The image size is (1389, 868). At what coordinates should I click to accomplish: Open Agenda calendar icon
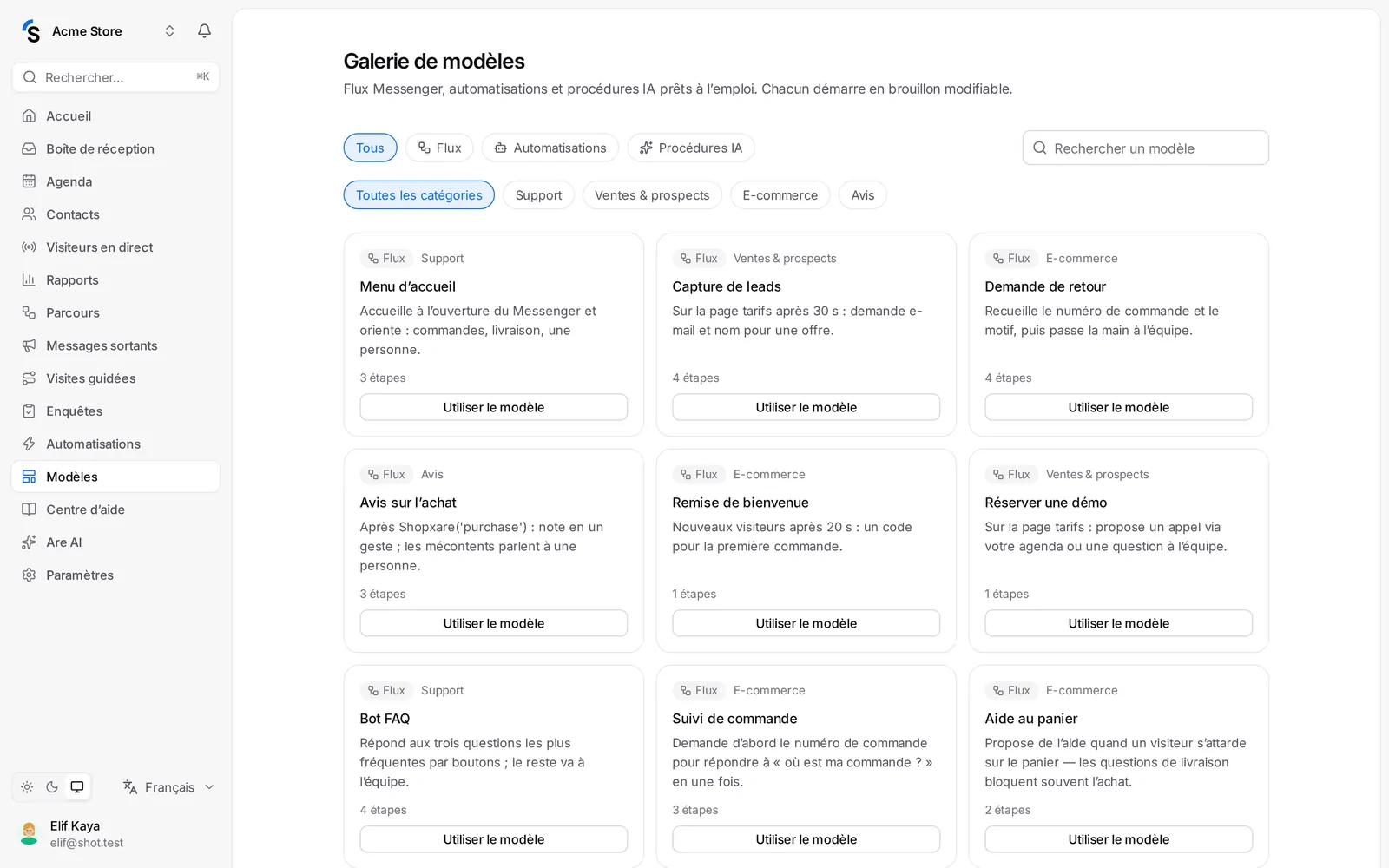tap(29, 181)
